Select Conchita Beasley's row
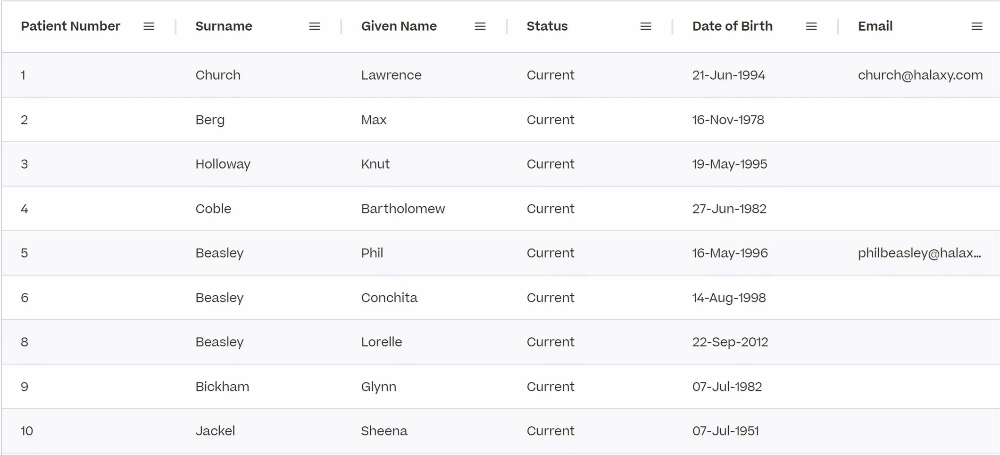The image size is (1000, 455). click(501, 297)
